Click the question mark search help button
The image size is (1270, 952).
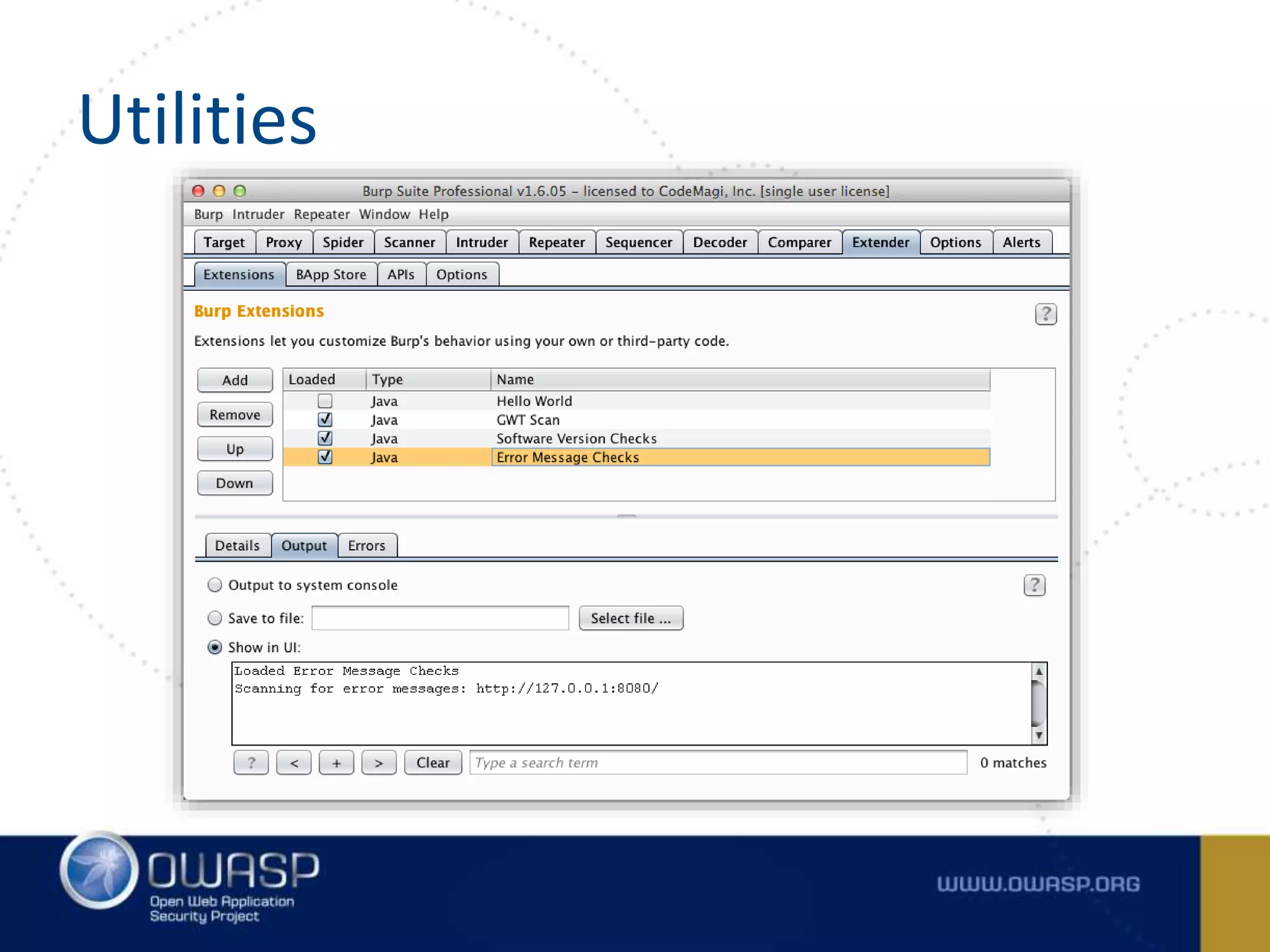251,762
